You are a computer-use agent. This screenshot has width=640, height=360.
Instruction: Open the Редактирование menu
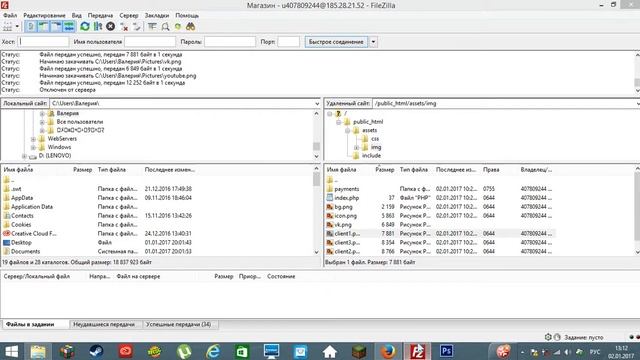pyautogui.click(x=44, y=15)
